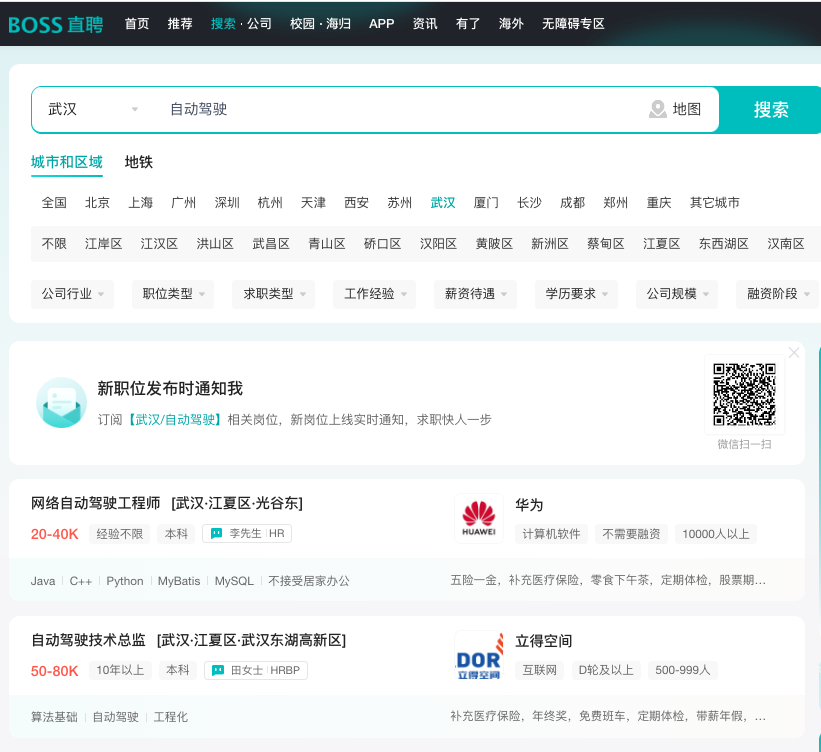Open 资讯 in the top navigation
The width and height of the screenshot is (821, 752).
[425, 24]
